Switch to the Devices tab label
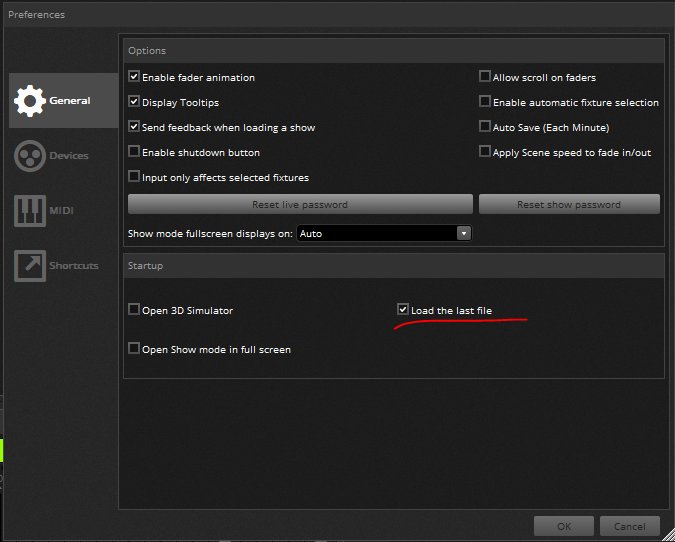675x542 pixels. click(69, 156)
